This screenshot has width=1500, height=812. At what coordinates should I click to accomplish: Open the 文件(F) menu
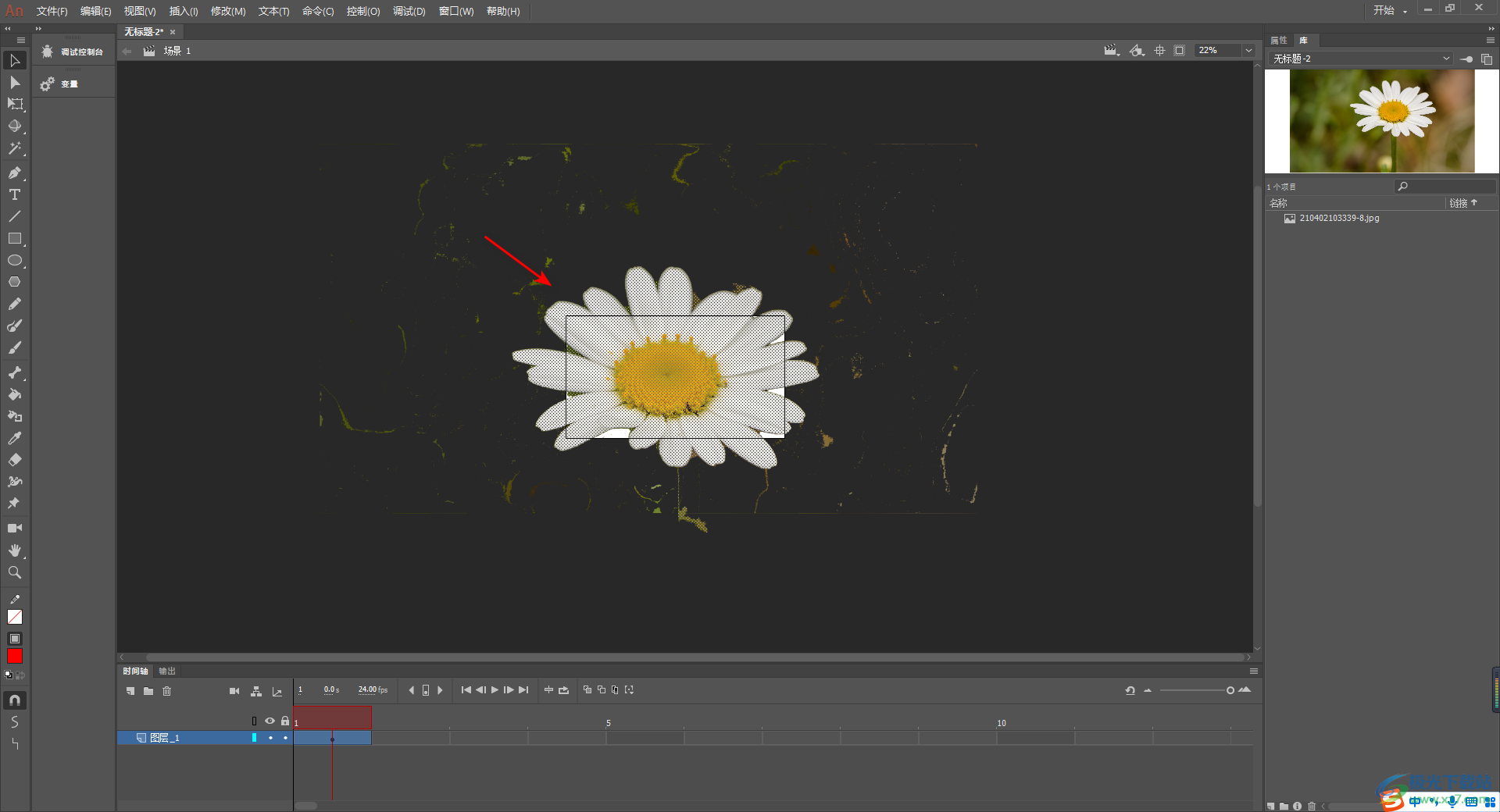tap(52, 11)
